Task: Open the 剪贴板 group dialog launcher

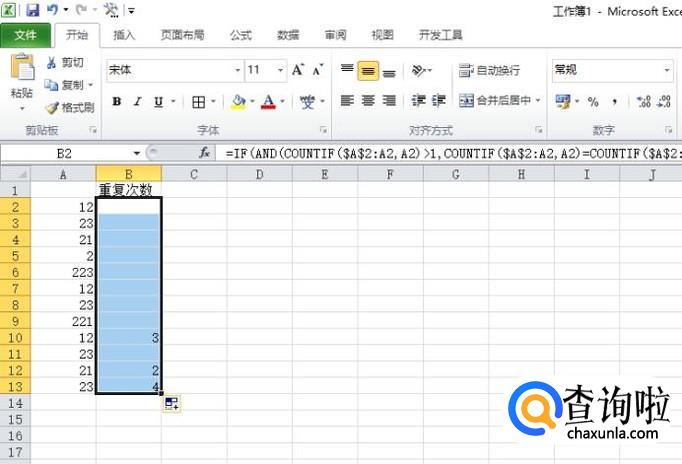Action: [93, 130]
